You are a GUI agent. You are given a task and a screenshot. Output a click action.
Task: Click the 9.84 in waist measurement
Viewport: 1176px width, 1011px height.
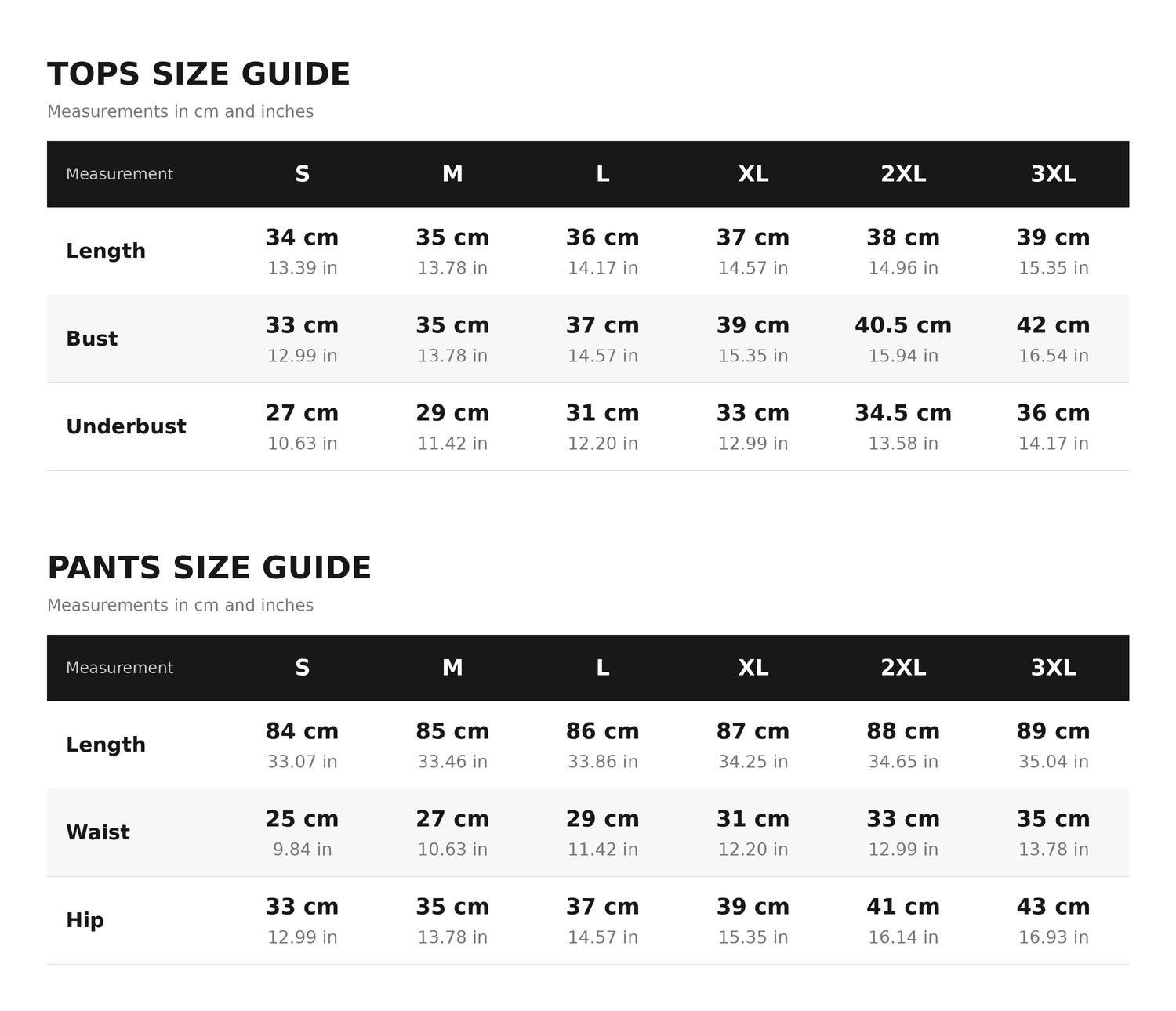coord(302,850)
